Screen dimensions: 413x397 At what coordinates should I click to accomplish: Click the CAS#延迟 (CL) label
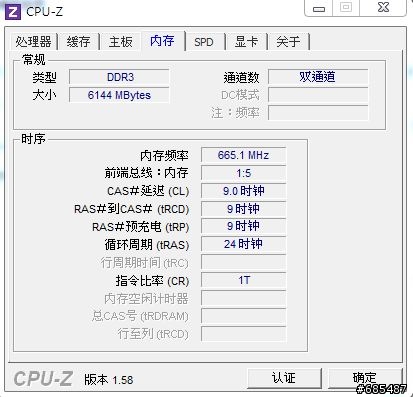tap(148, 191)
